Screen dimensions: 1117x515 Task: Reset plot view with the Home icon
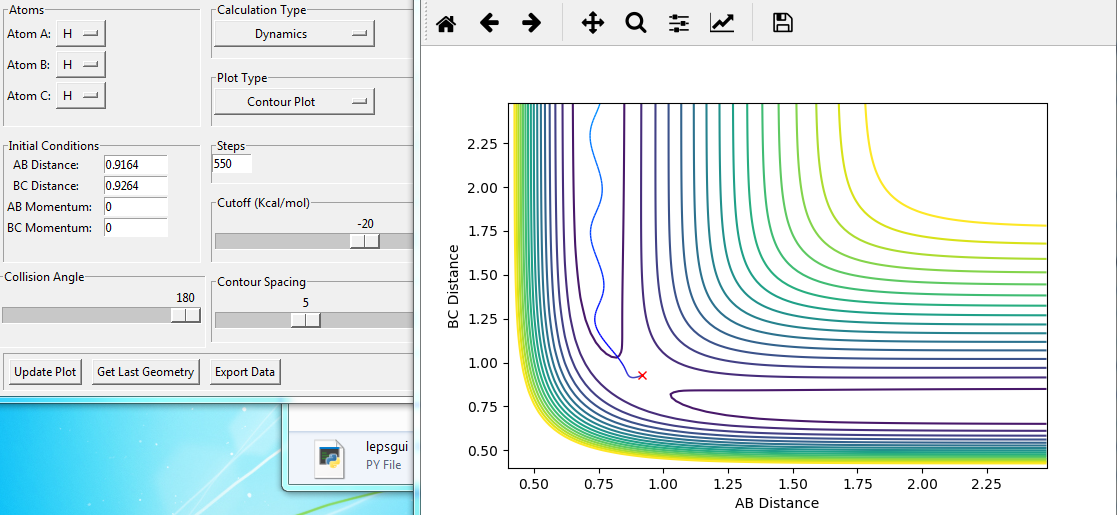[x=446, y=24]
